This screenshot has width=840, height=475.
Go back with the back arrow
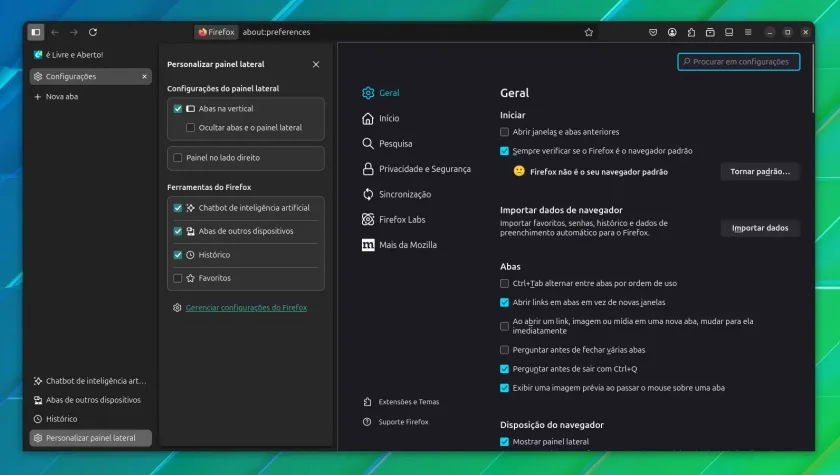coord(55,32)
